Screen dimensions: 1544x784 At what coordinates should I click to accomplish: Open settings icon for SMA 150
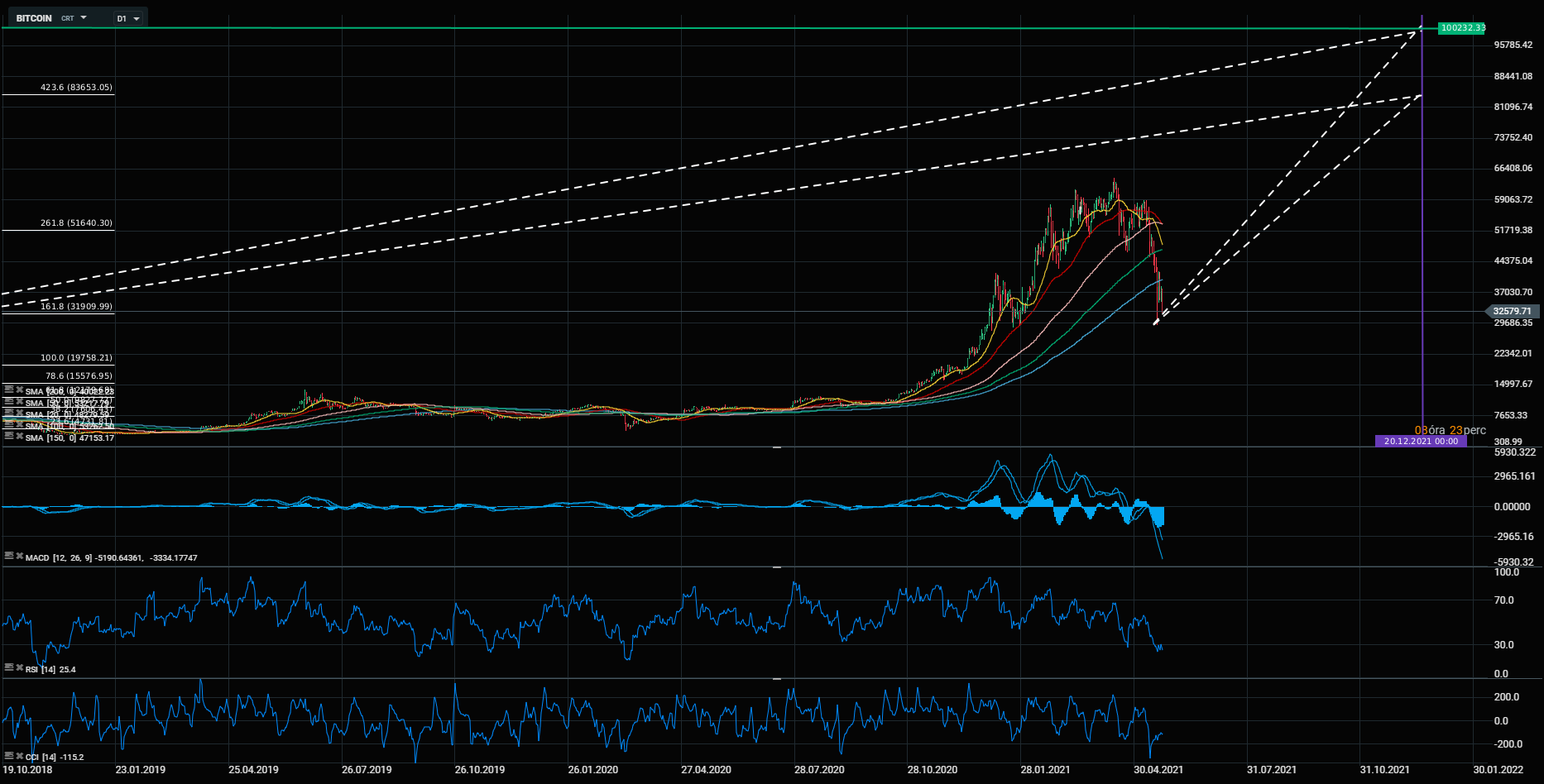click(x=9, y=437)
